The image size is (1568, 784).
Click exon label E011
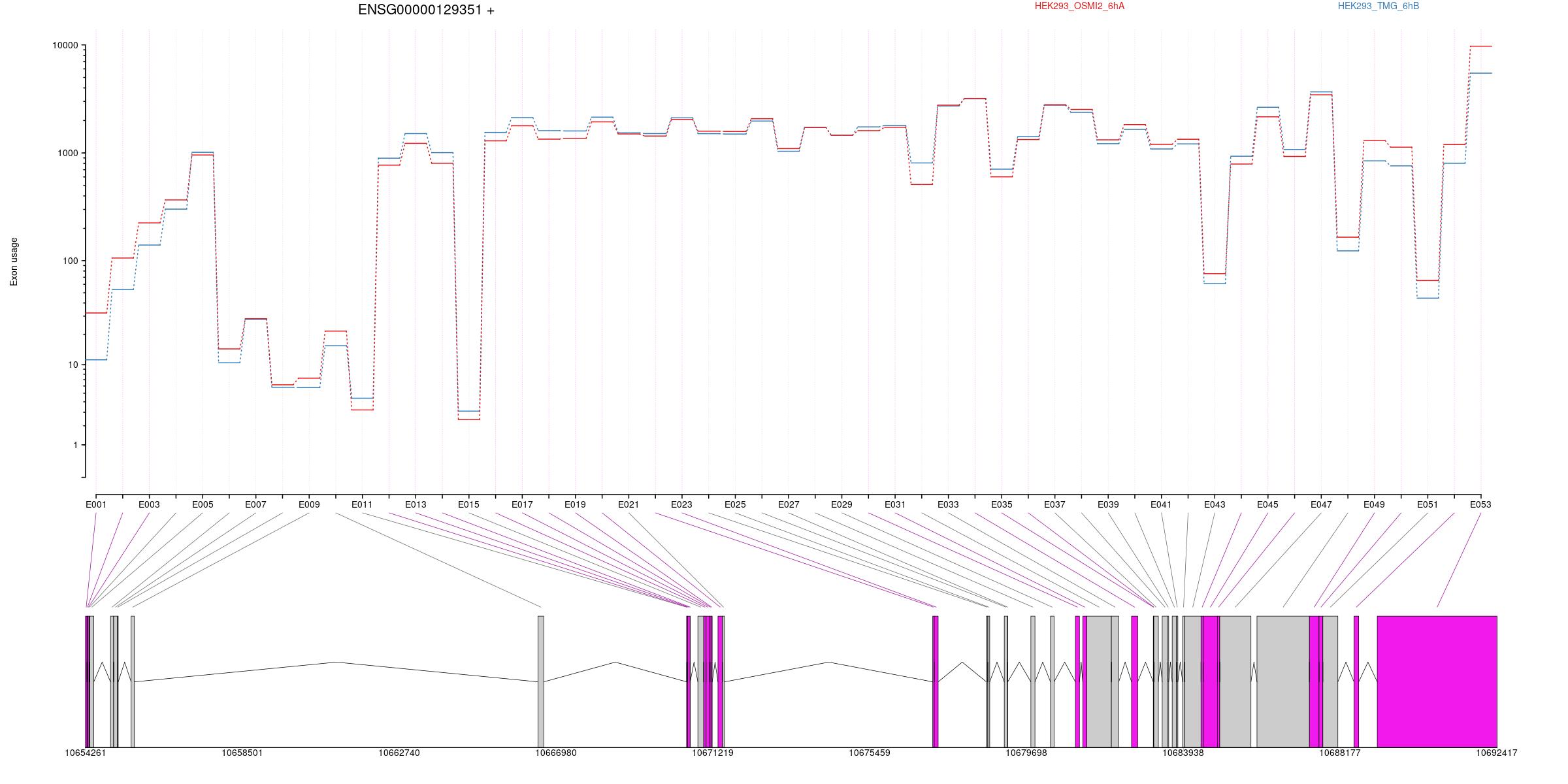362,505
